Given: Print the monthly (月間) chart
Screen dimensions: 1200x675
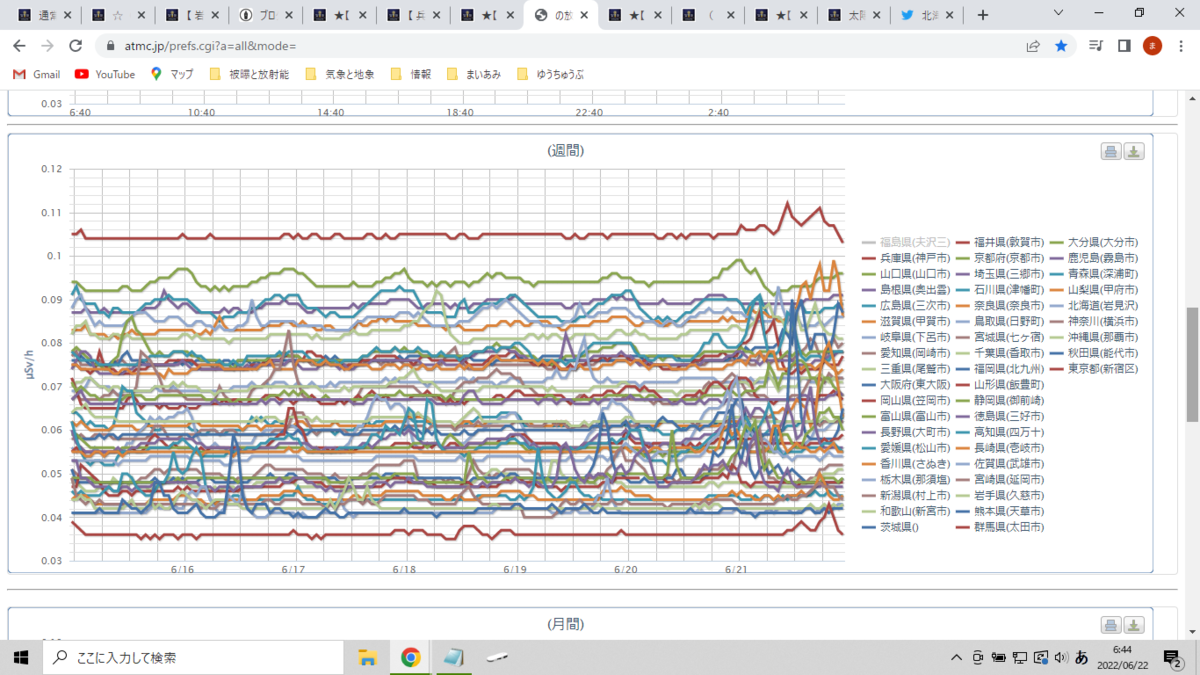Looking at the screenshot, I should point(1110,625).
